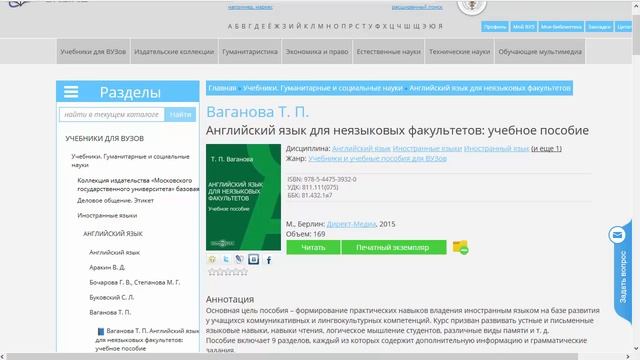Image resolution: width=640 pixels, height=360 pixels.
Task: Select Аракин В. Д. tree item
Action: pos(107,267)
